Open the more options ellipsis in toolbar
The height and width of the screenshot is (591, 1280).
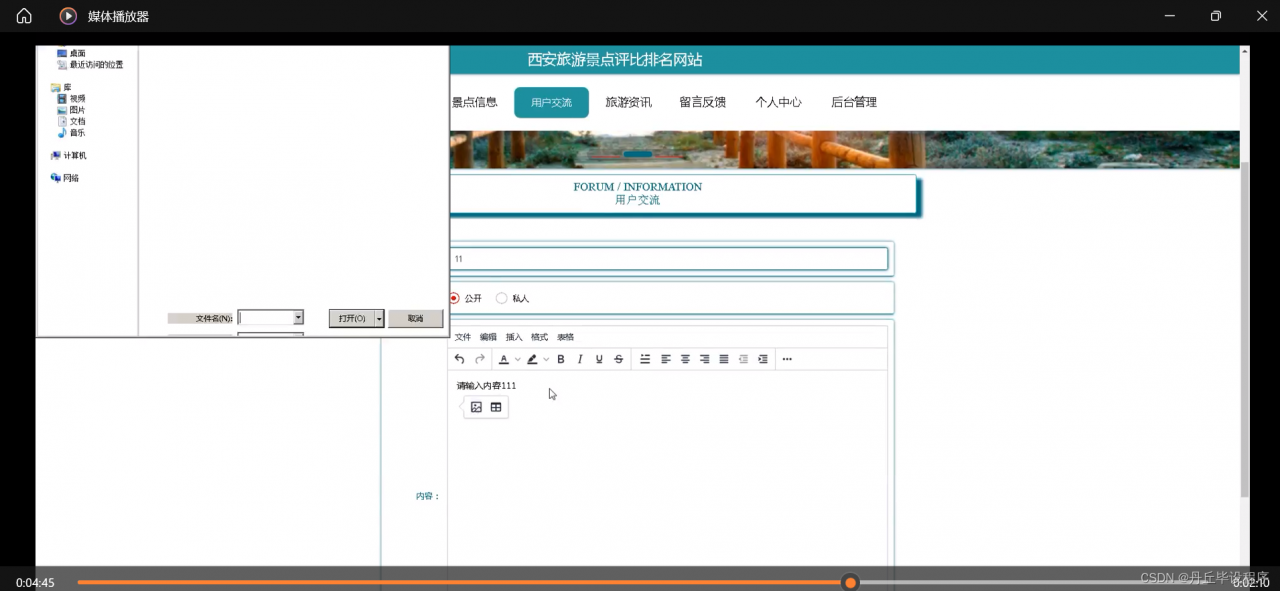787,359
